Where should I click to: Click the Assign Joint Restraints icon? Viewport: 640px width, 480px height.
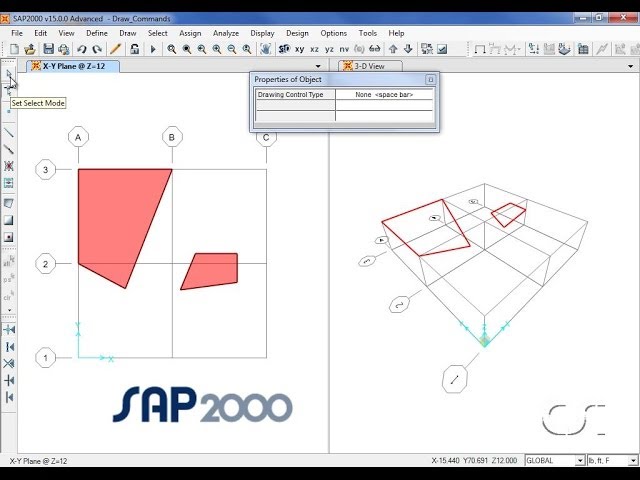click(x=533, y=49)
